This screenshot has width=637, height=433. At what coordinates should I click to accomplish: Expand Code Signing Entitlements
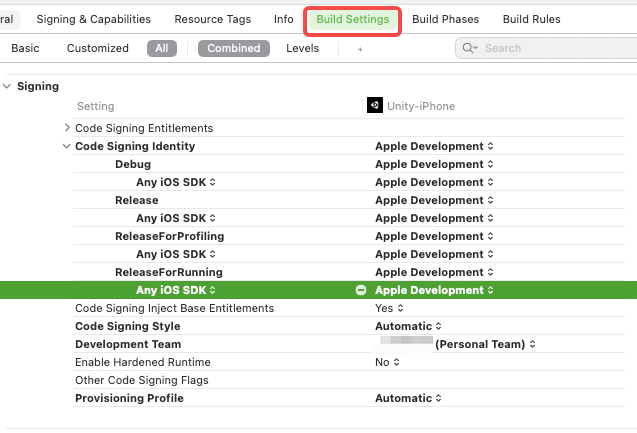[x=67, y=128]
